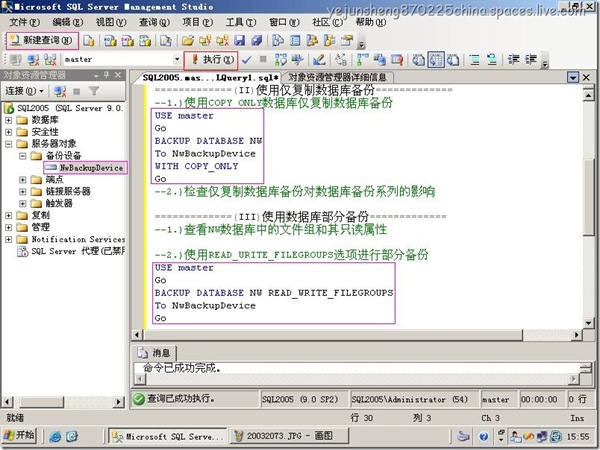This screenshot has width=600, height=450.
Task: Expand the 复制 folder node
Action: pos(8,215)
